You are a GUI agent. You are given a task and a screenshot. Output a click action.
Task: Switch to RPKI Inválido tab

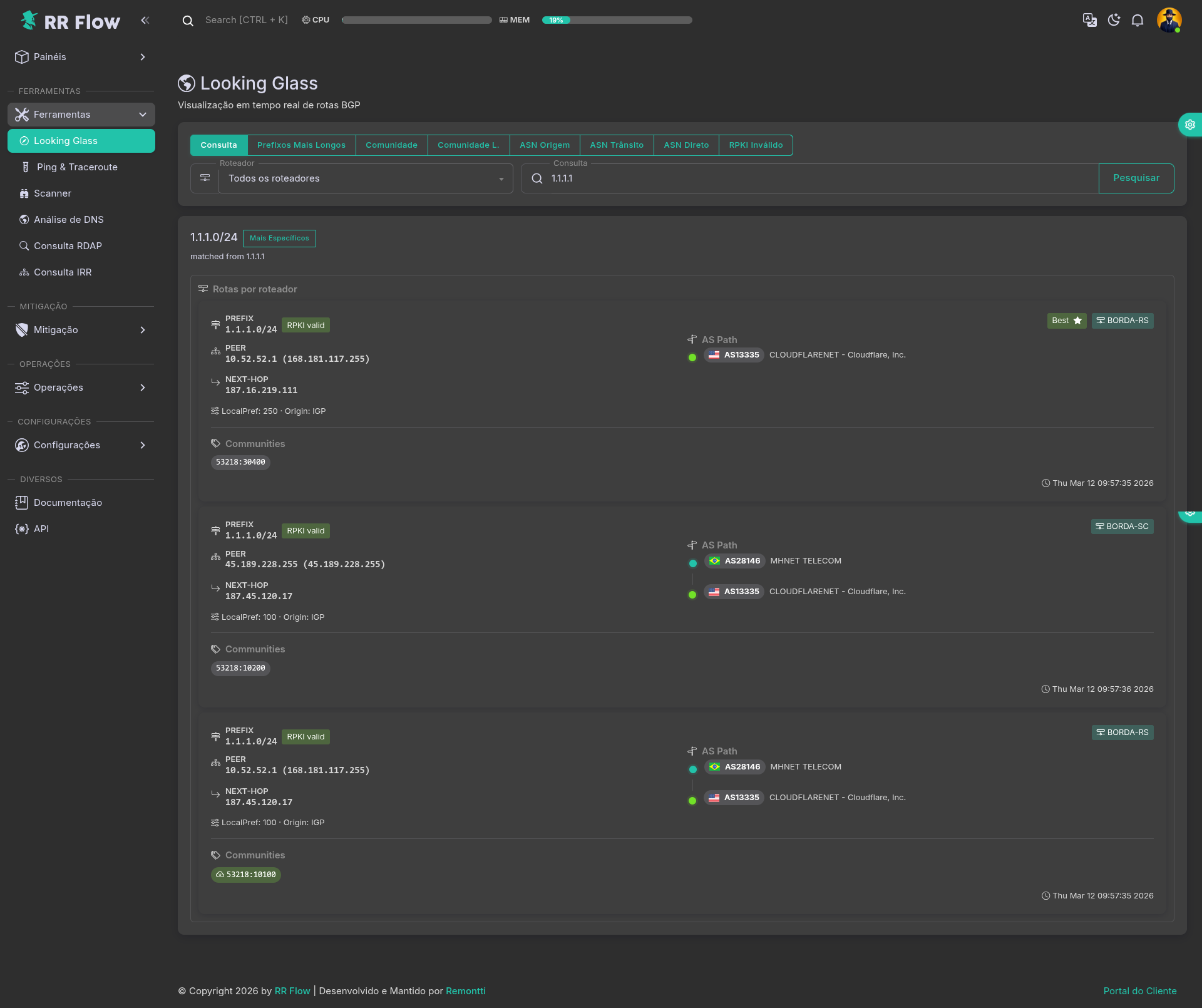click(755, 145)
